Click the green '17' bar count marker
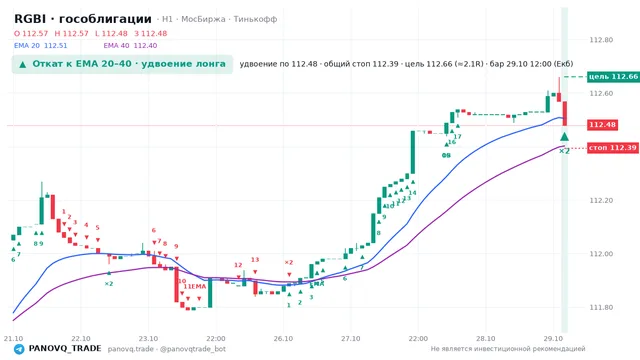 458,136
